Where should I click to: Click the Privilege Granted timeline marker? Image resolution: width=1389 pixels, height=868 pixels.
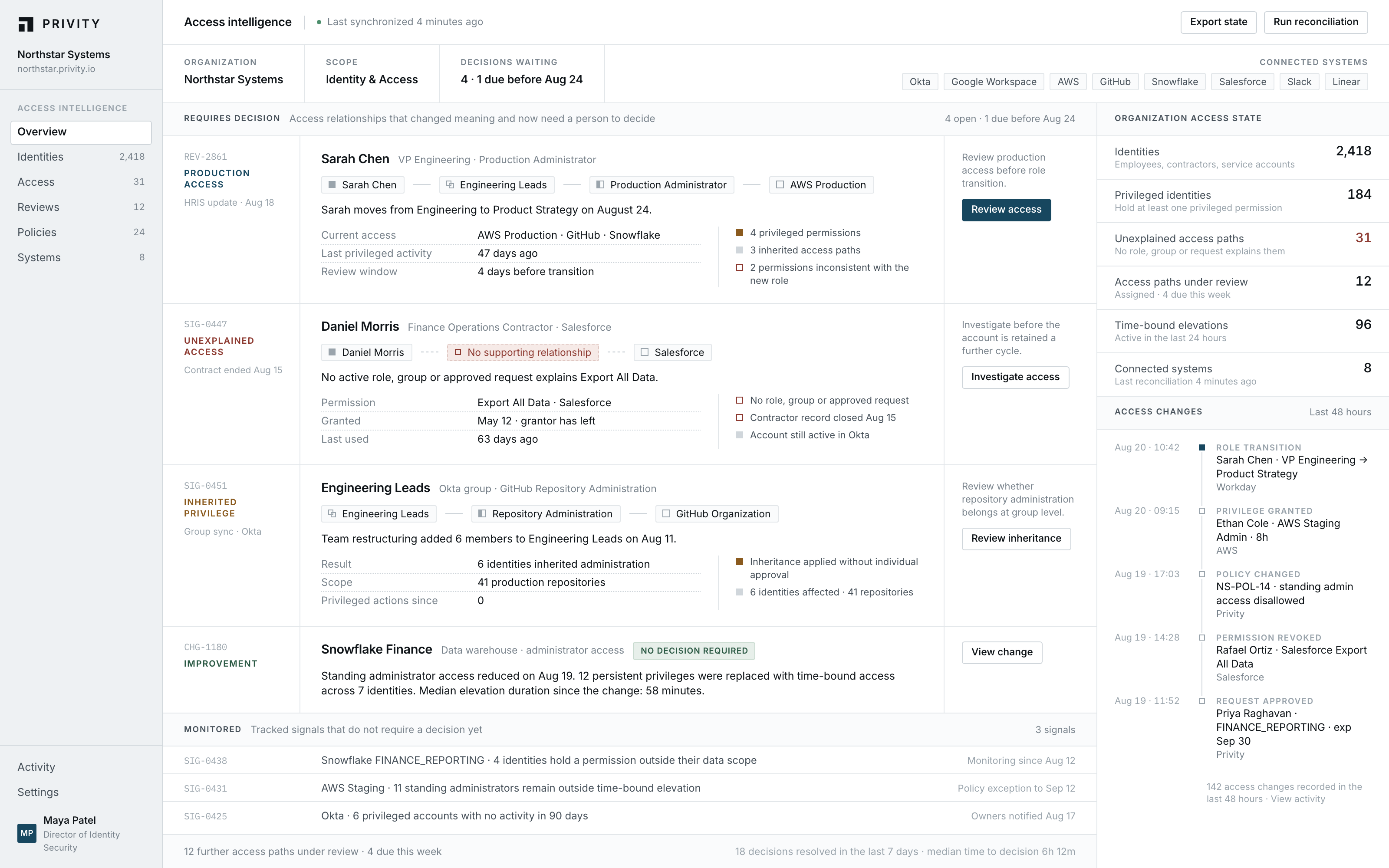pyautogui.click(x=1202, y=511)
